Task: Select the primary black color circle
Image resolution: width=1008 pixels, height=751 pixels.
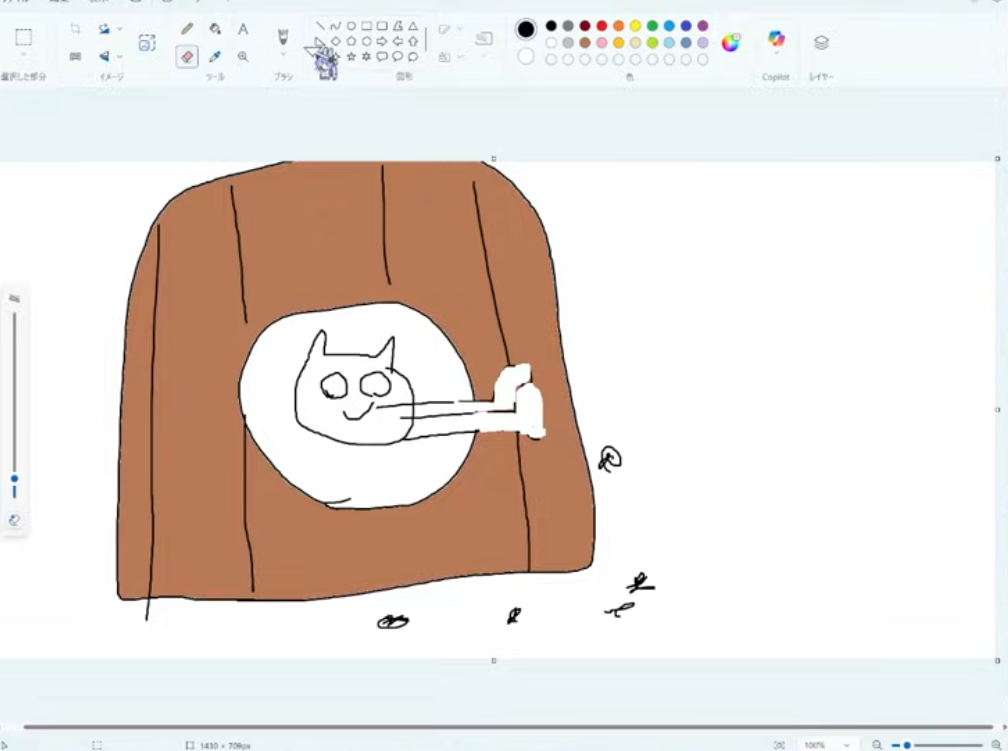Action: pyautogui.click(x=526, y=29)
